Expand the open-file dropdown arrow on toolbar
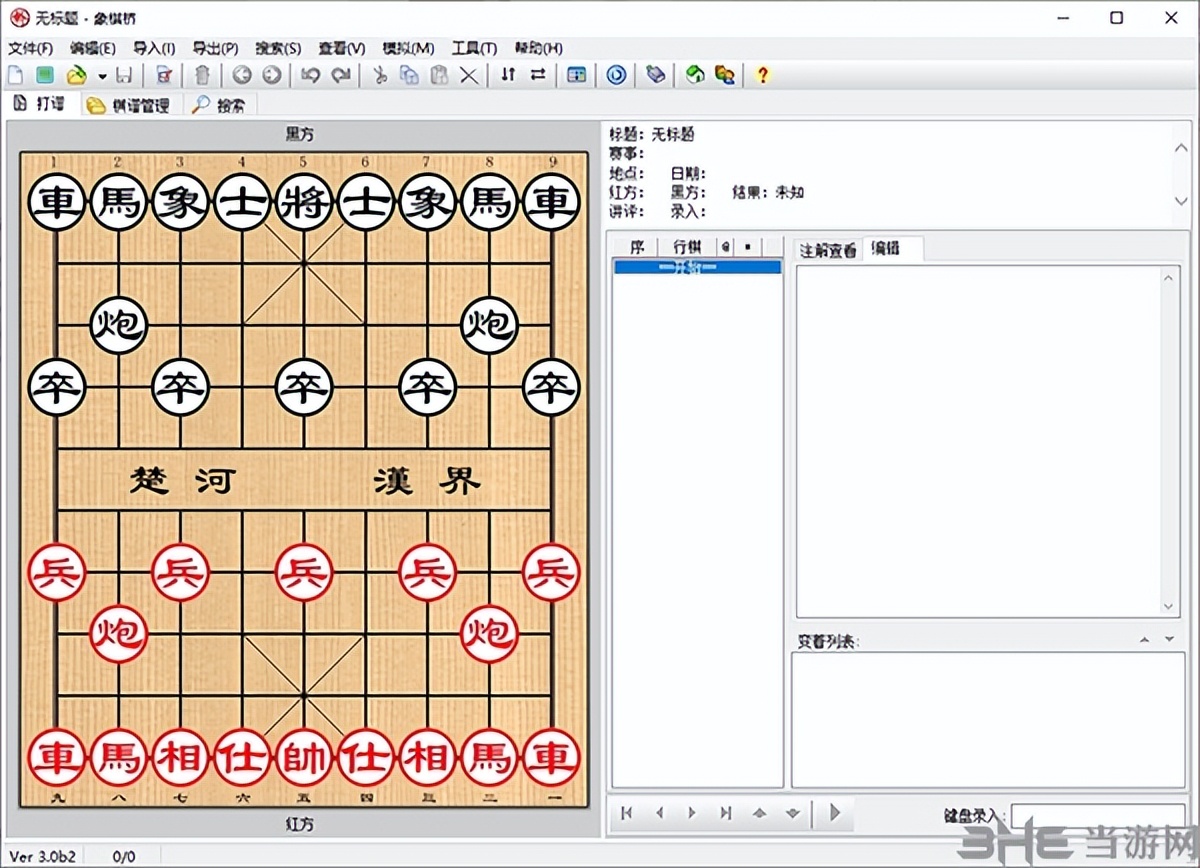This screenshot has height=868, width=1200. [102, 74]
